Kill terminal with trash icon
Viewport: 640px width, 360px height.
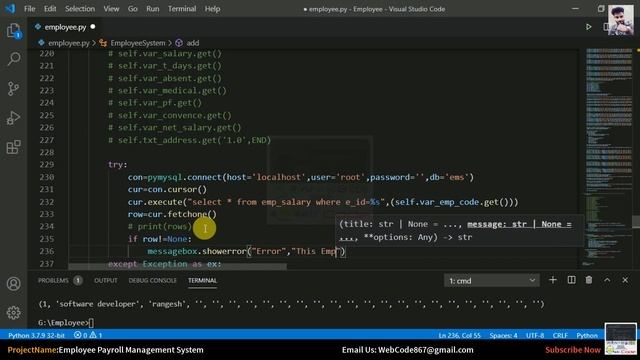click(x=589, y=280)
